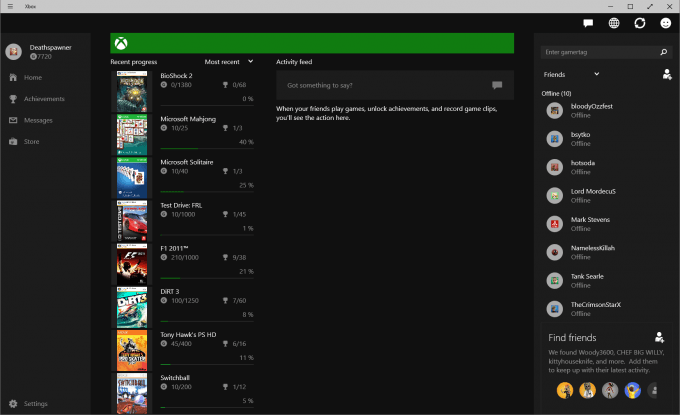Viewport: 680px width, 415px height.
Task: Click the Enter gamertag search field
Action: (605, 52)
